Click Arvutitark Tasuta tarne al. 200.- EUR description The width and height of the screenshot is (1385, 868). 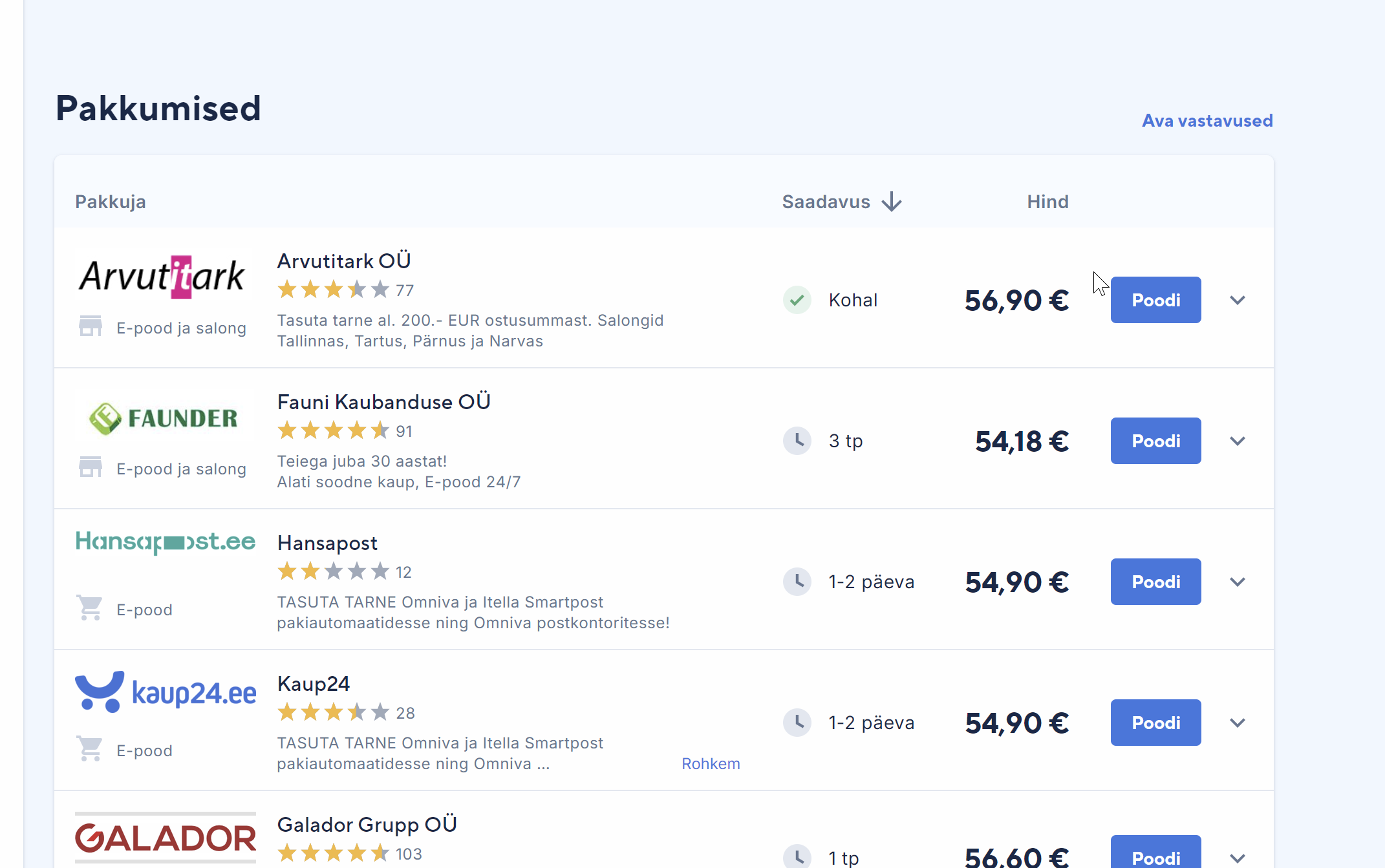pyautogui.click(x=470, y=330)
